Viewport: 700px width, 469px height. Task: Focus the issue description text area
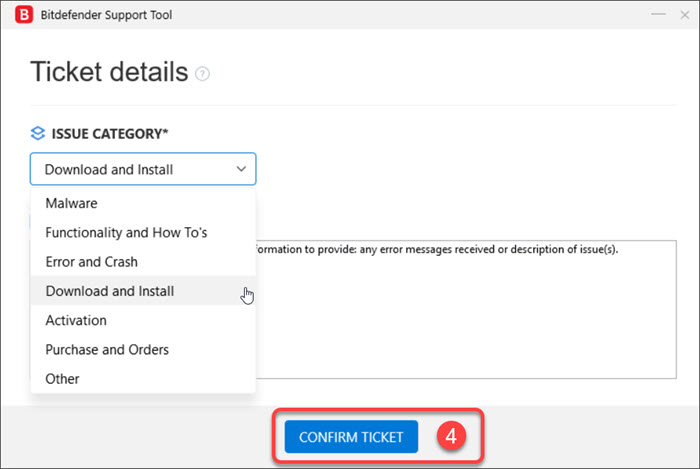pyautogui.click(x=466, y=310)
